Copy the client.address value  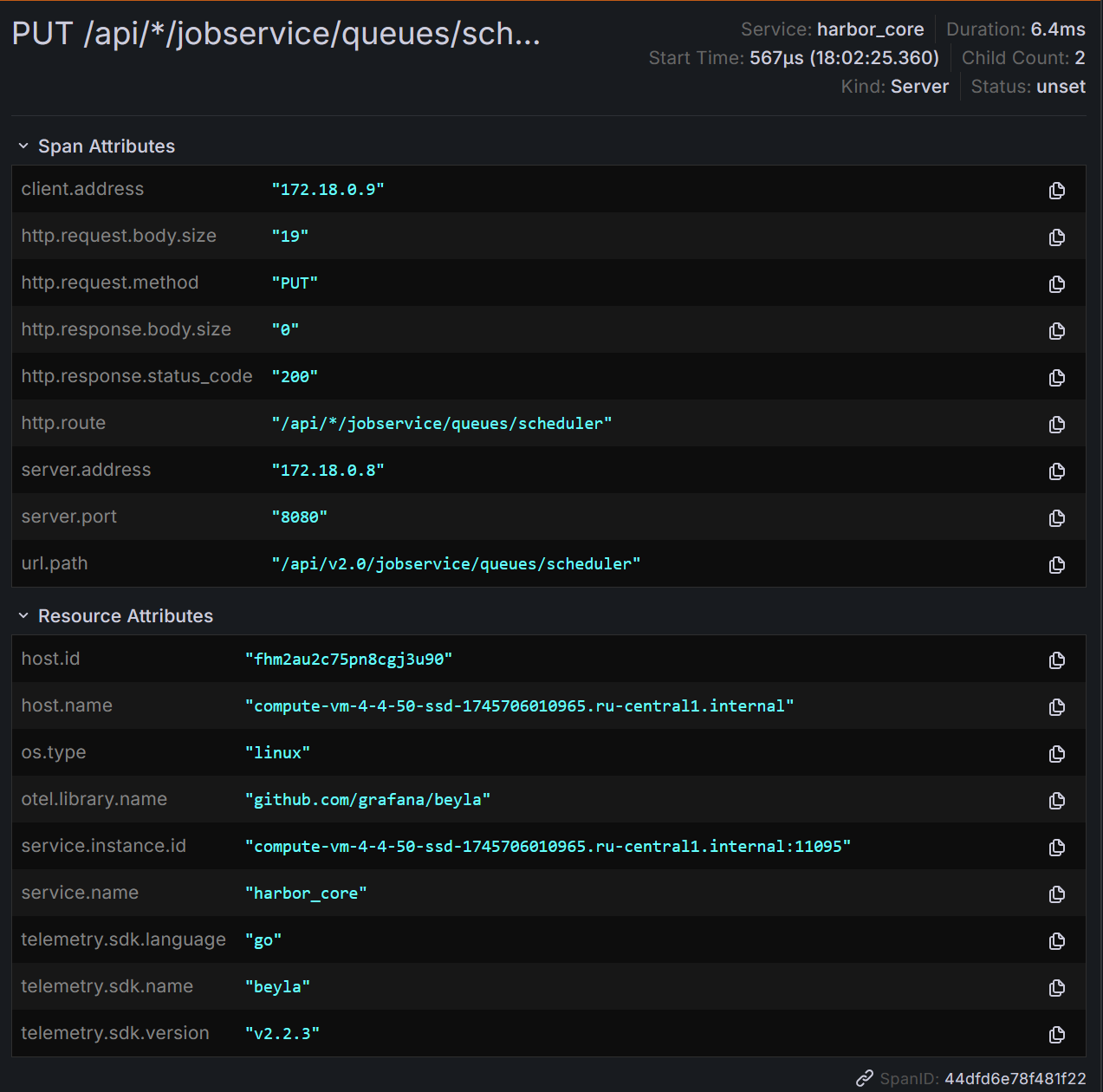click(1056, 191)
